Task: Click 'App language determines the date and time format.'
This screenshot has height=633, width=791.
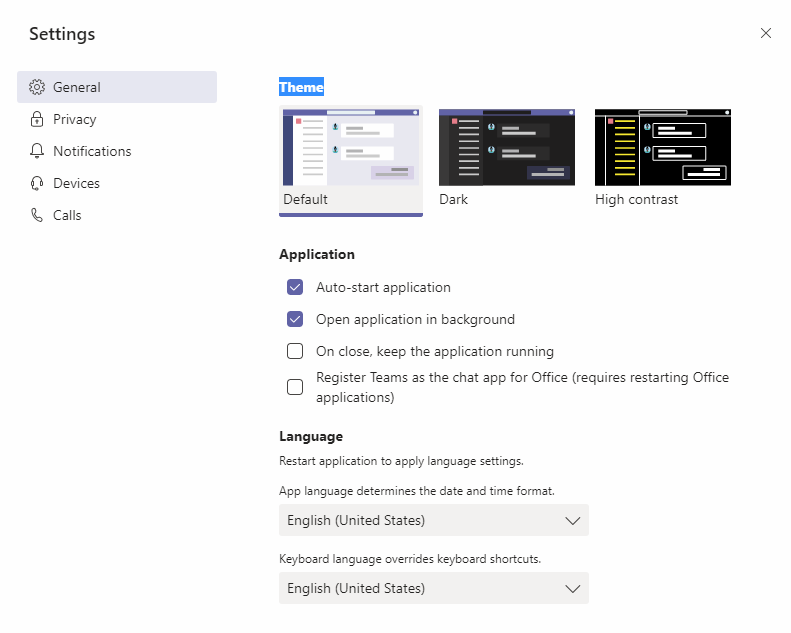Action: pyautogui.click(x=417, y=491)
